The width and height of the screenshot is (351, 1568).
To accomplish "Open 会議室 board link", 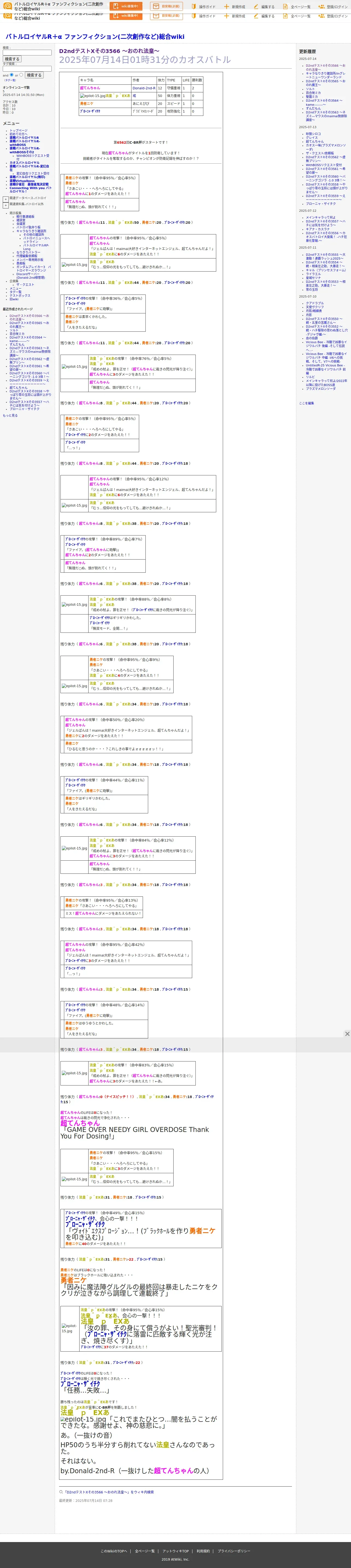I will click(21, 223).
